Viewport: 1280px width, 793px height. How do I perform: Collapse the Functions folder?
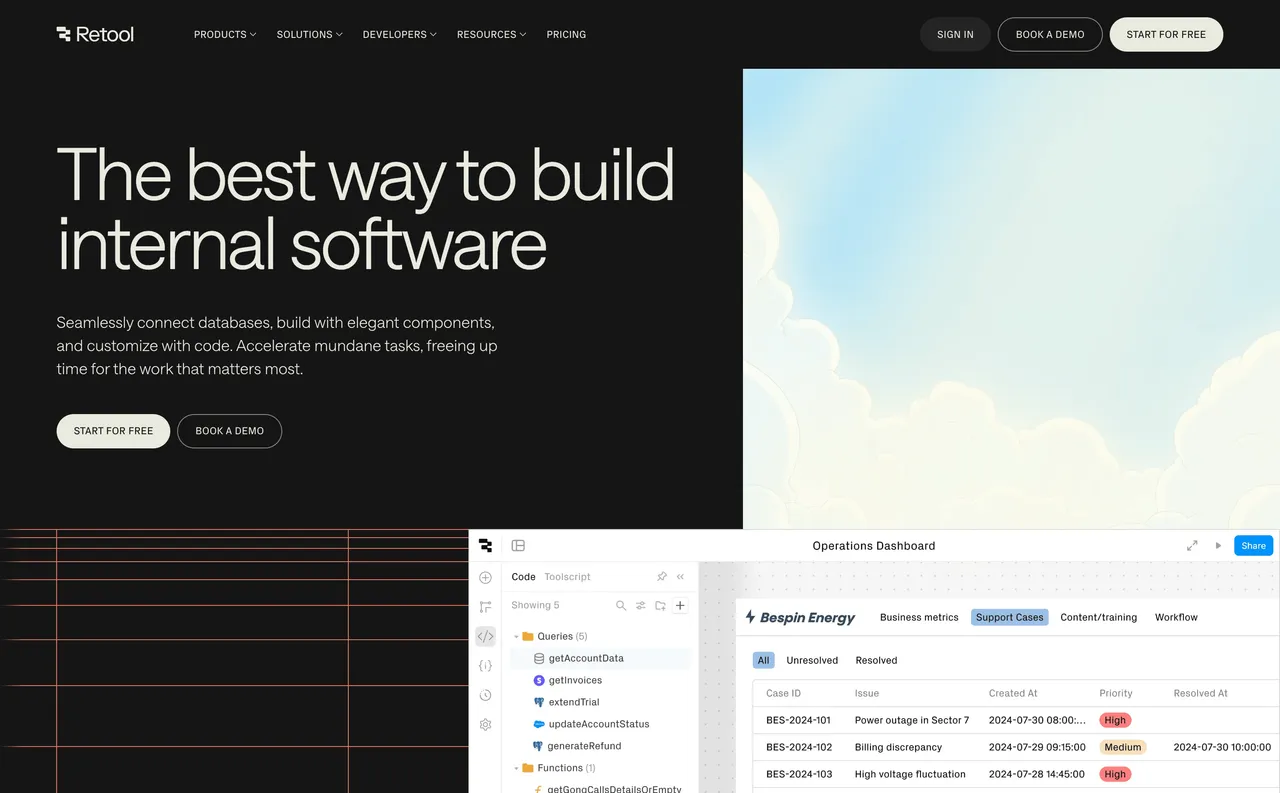(517, 767)
